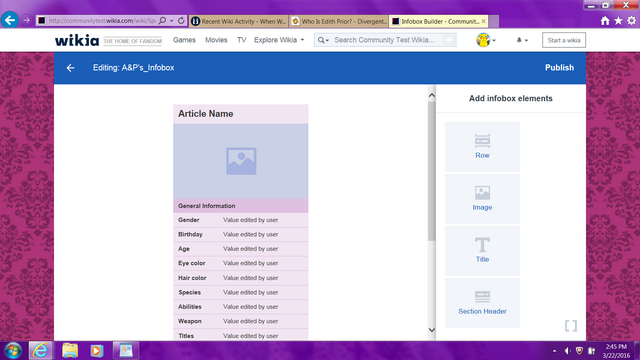Open the Movies hub link
Viewport: 640px width, 360px height.
216,40
